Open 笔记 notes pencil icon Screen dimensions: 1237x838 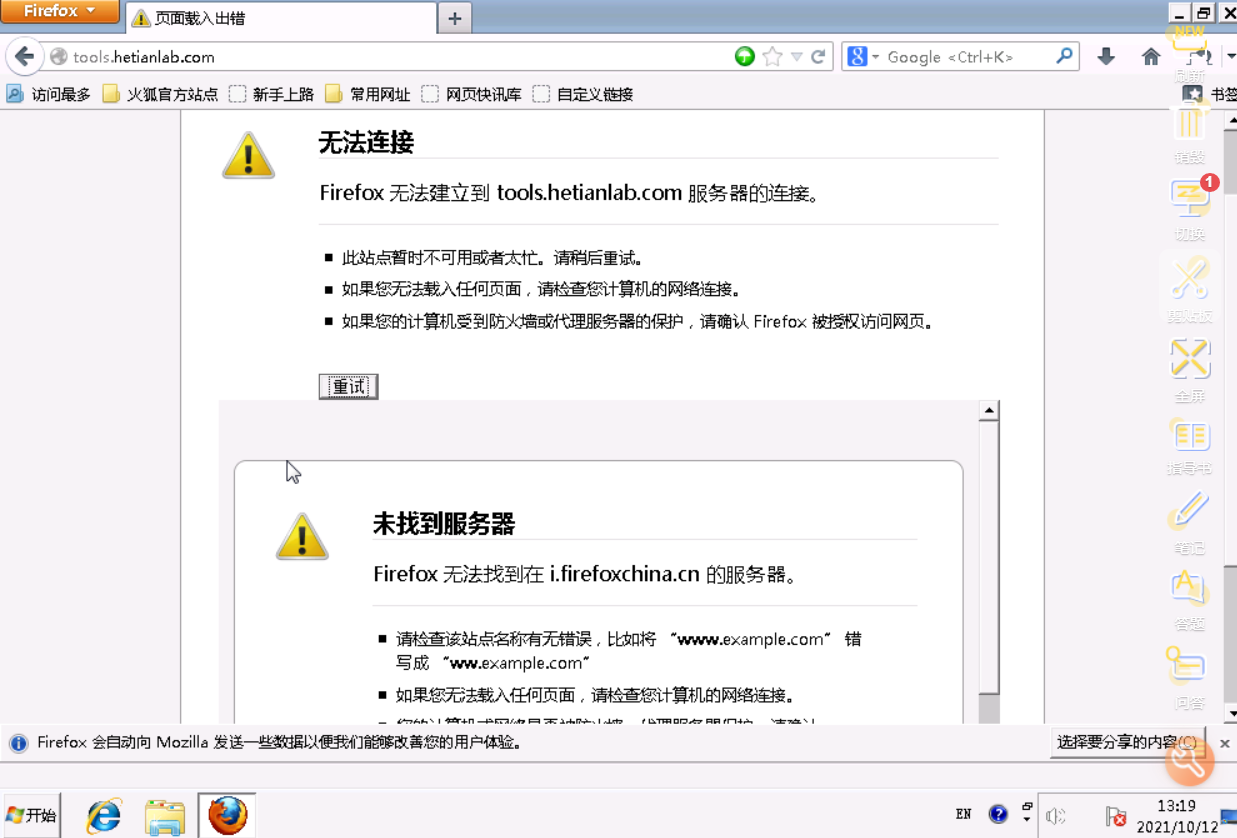1190,522
